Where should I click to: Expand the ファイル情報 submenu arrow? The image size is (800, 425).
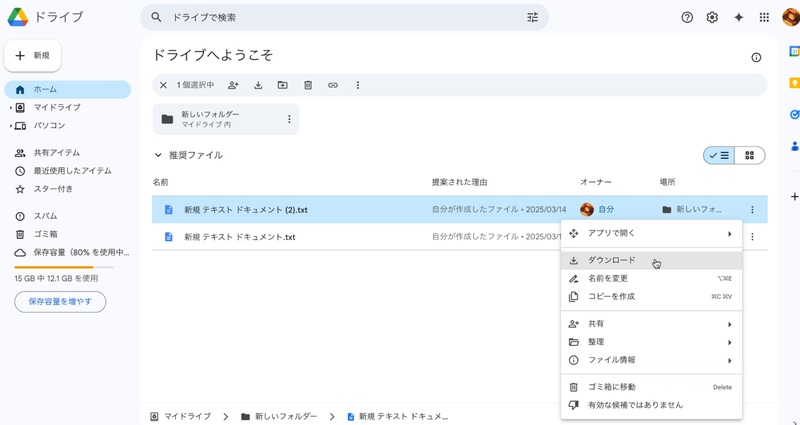click(x=730, y=361)
